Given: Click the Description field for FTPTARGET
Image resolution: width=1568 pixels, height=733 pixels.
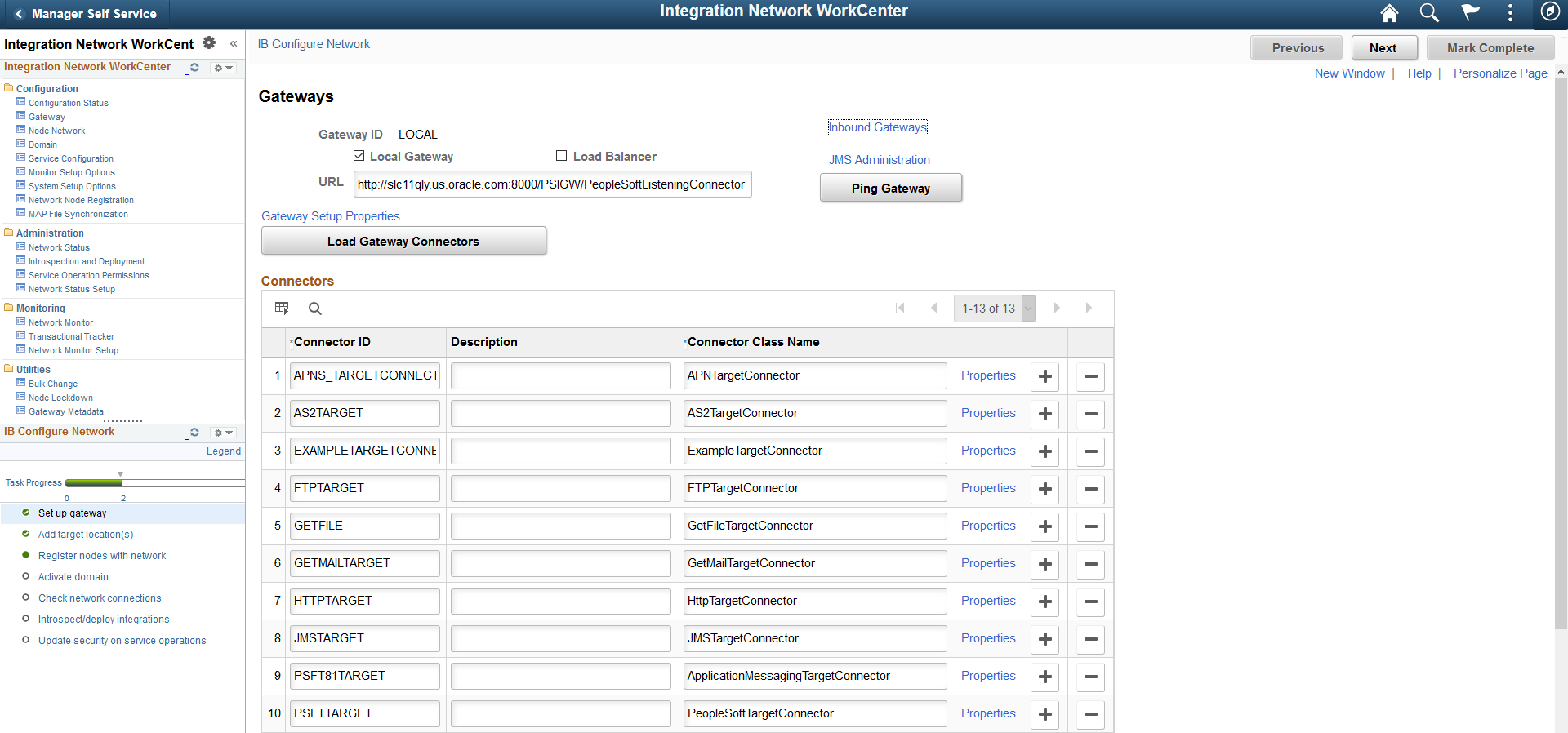Looking at the screenshot, I should (x=560, y=488).
